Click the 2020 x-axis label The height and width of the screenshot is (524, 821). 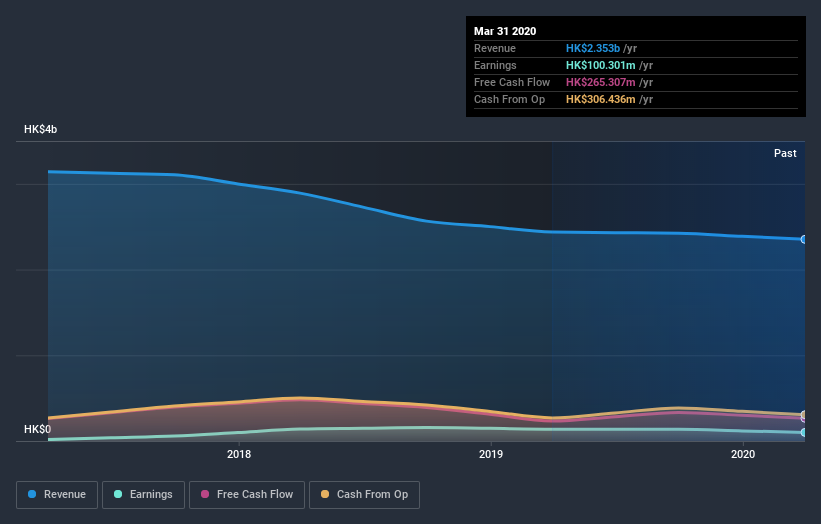tap(743, 454)
